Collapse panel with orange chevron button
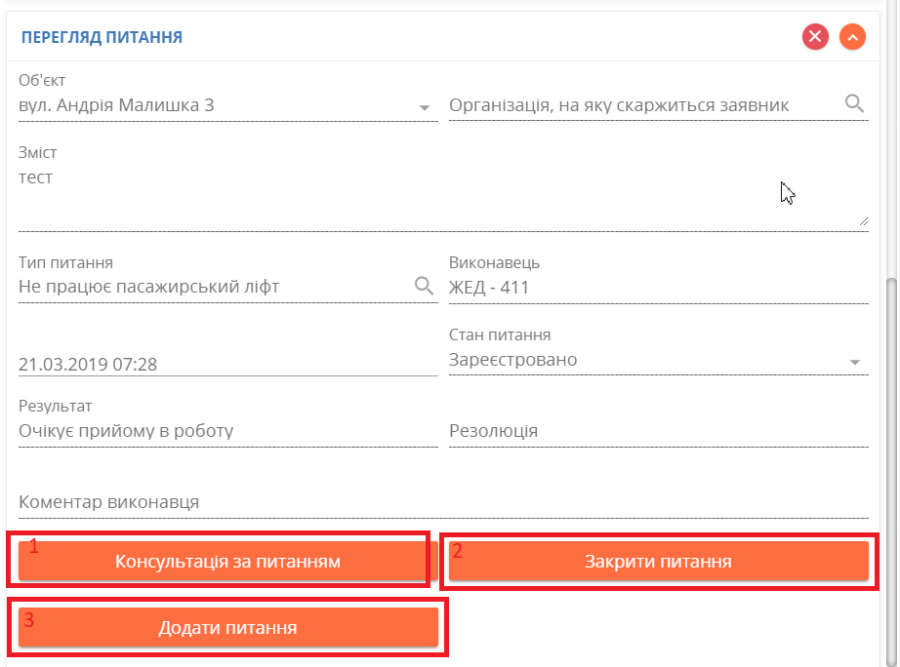Screen dimensions: 900x667 point(852,37)
